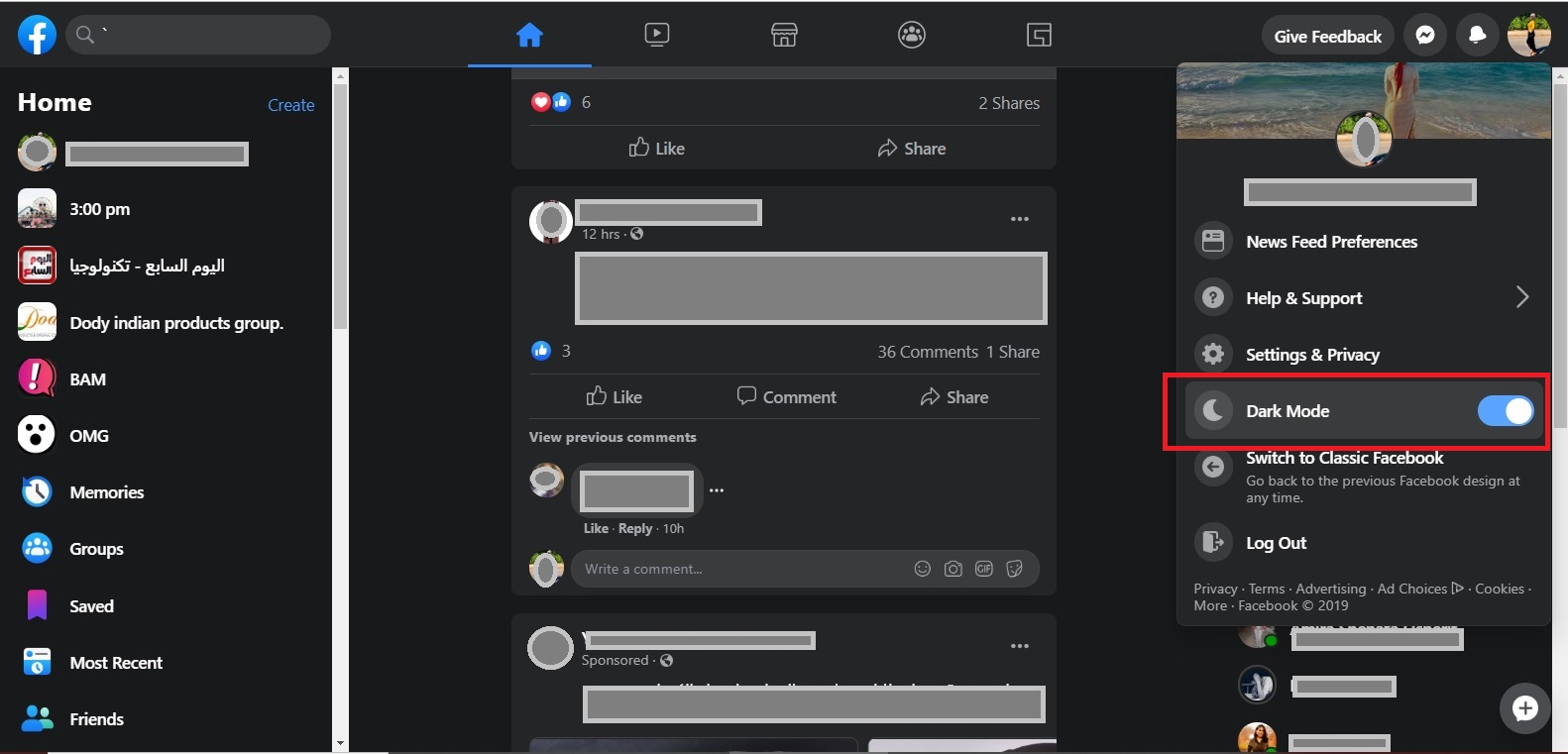Viewport: 1568px width, 754px height.
Task: Comment on the 12 hrs post
Action: (786, 396)
